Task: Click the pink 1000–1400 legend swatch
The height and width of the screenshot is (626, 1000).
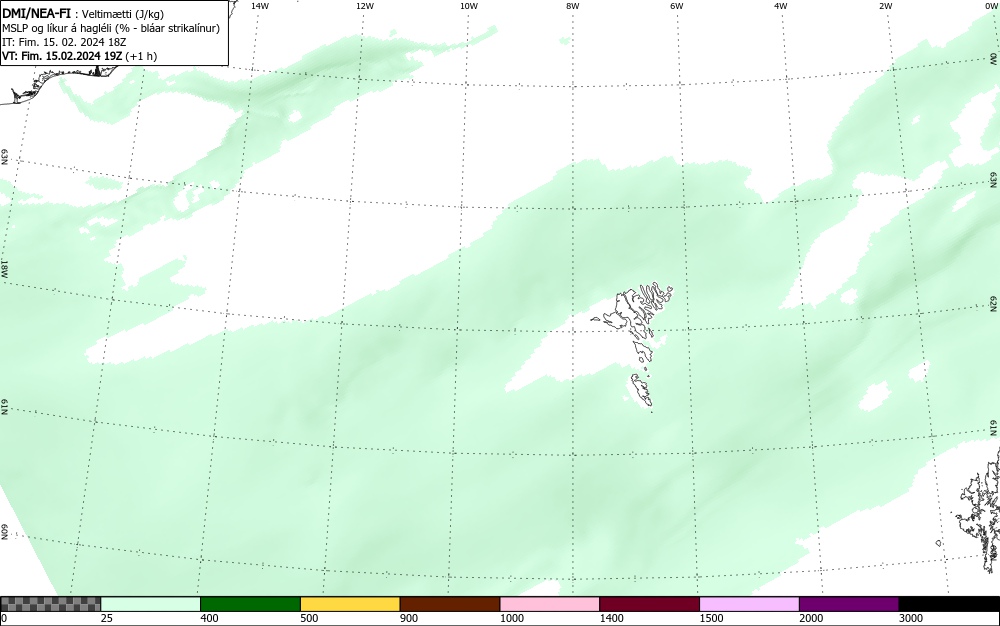Action: (550, 604)
